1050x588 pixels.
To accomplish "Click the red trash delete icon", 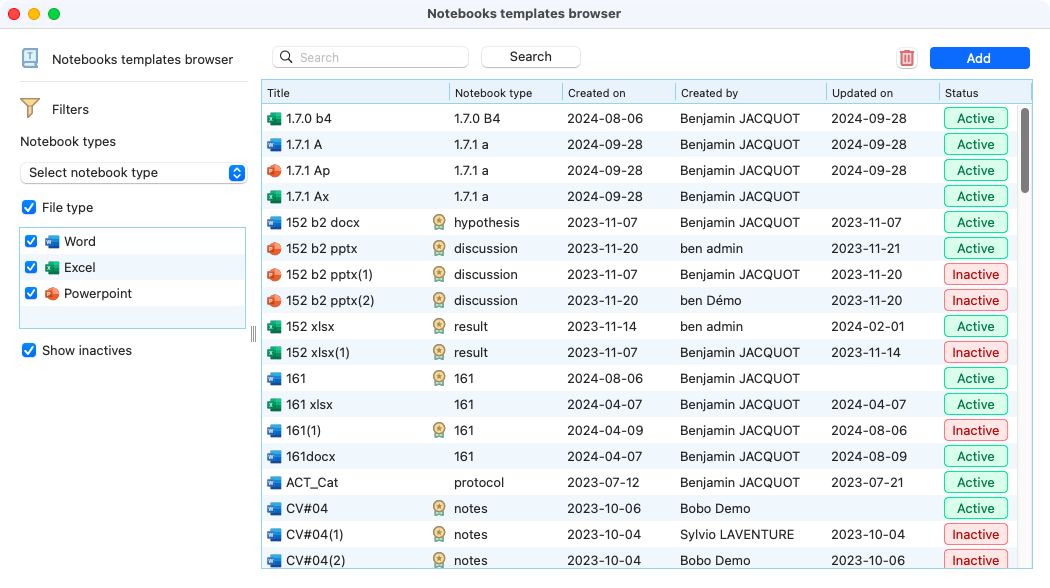I will [x=907, y=58].
